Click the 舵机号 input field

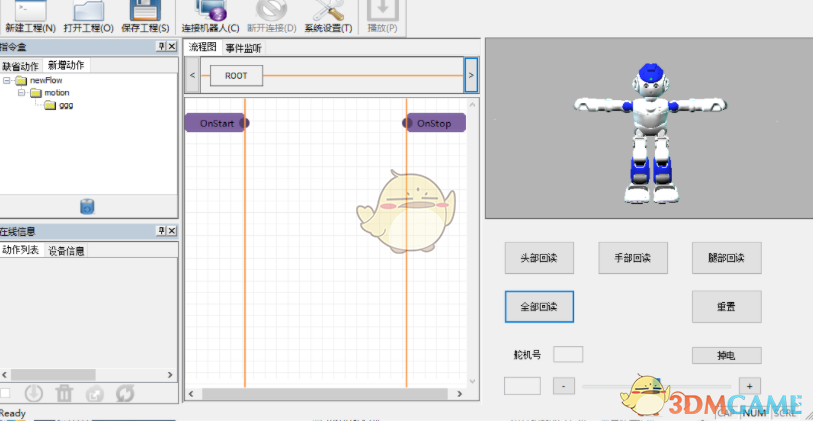click(x=568, y=354)
